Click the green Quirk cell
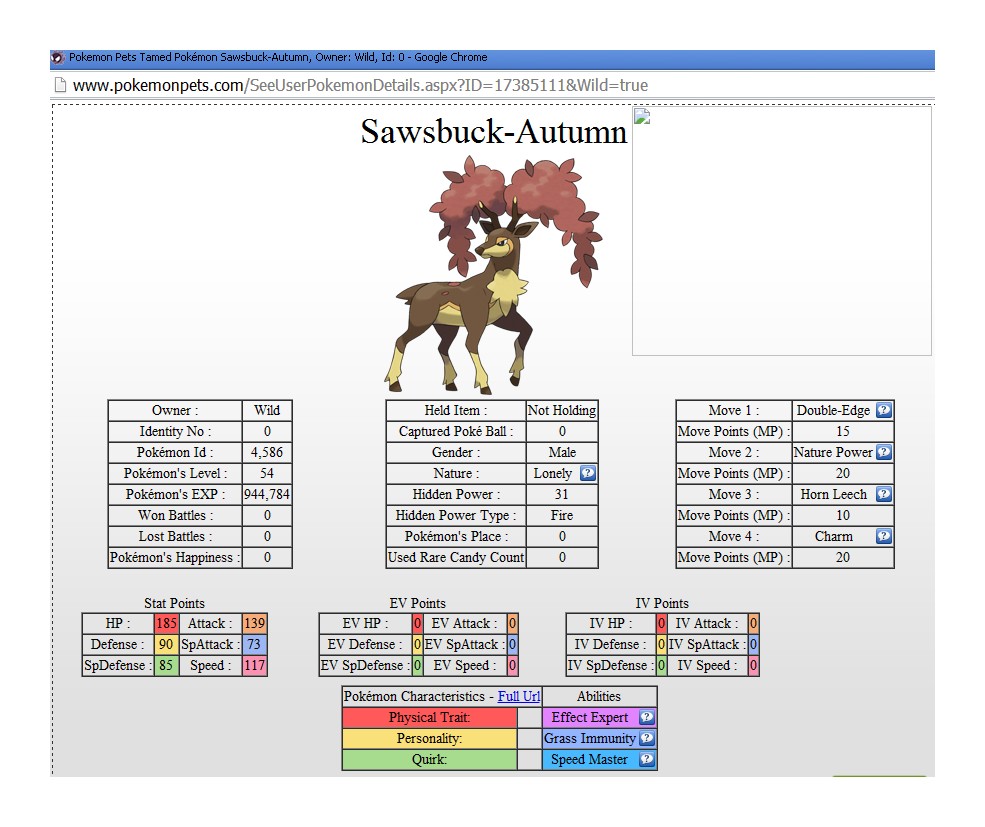 429,759
